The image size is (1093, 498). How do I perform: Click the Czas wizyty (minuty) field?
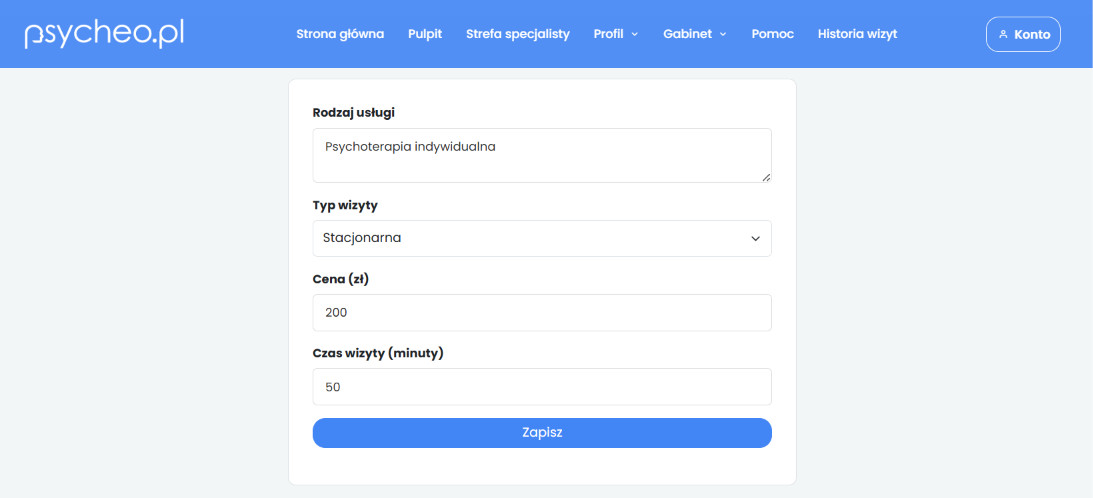point(542,386)
